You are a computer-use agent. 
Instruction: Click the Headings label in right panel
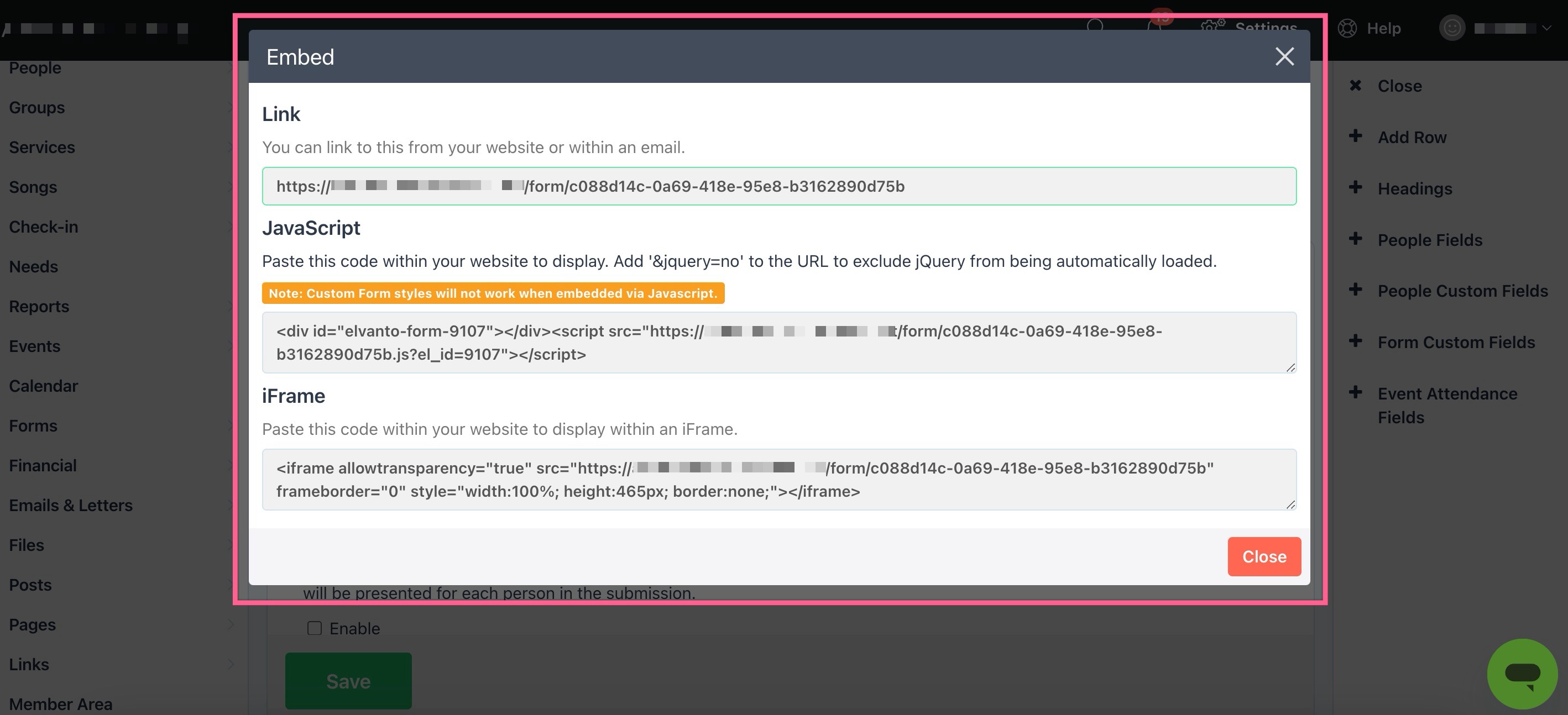[x=1415, y=188]
